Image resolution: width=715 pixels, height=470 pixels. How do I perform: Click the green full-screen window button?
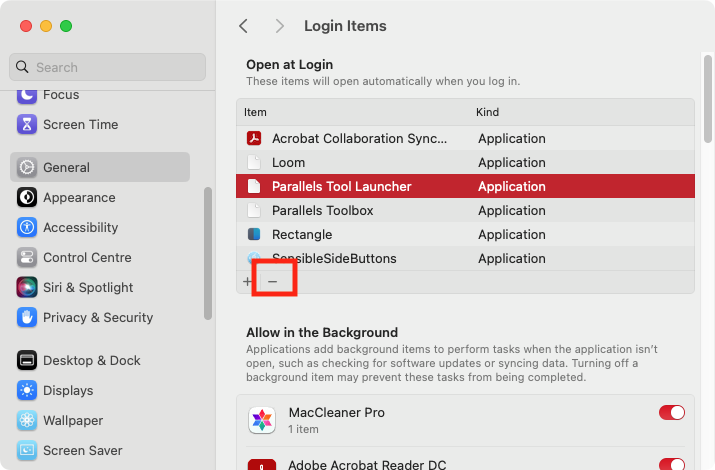(x=66, y=26)
